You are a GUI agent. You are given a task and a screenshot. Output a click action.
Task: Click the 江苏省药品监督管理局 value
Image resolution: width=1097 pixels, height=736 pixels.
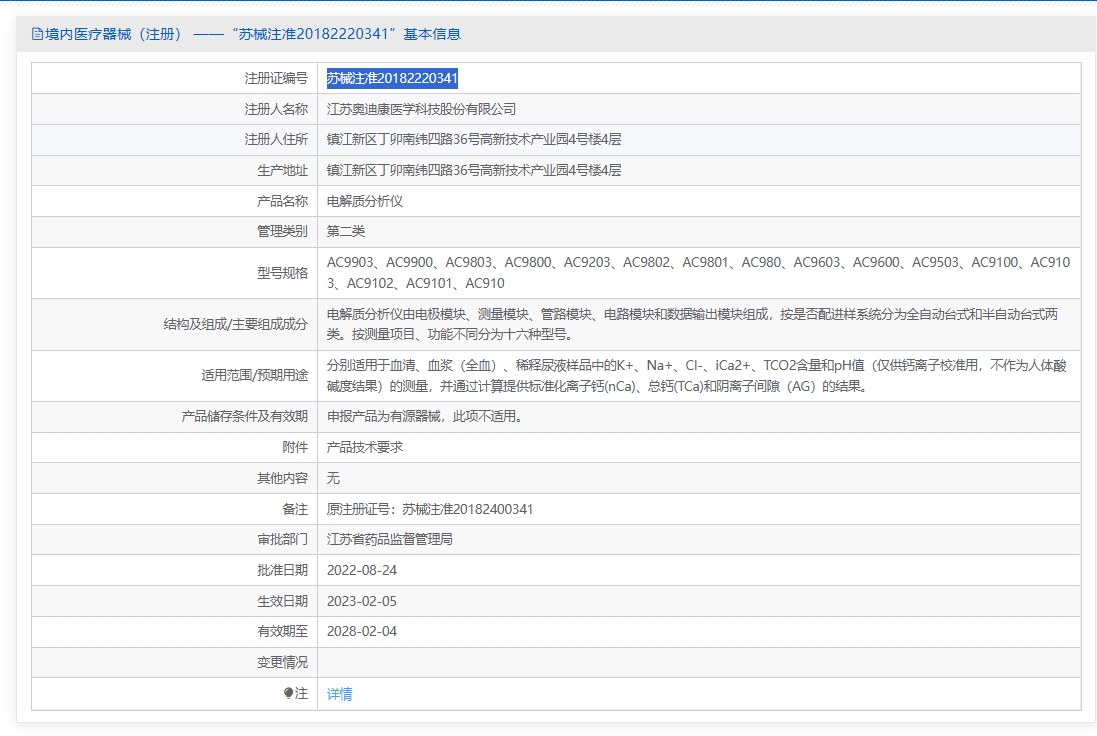click(x=390, y=539)
